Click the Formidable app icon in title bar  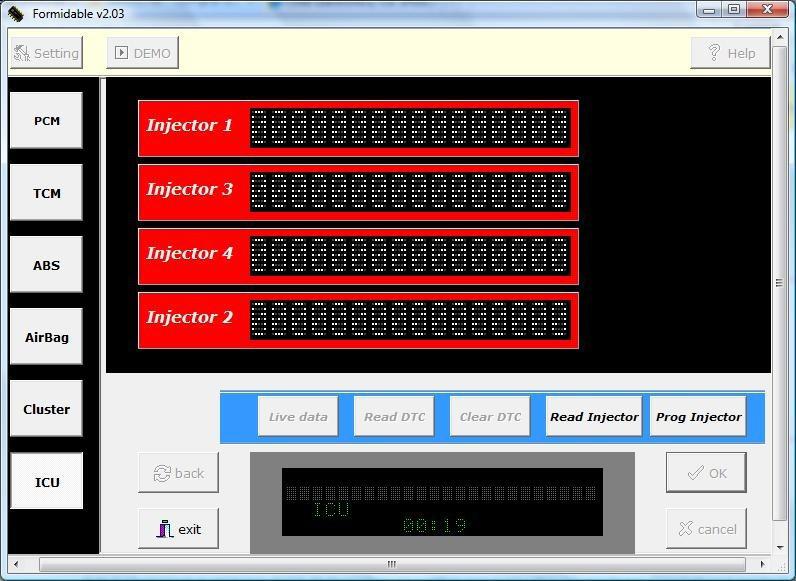click(15, 12)
